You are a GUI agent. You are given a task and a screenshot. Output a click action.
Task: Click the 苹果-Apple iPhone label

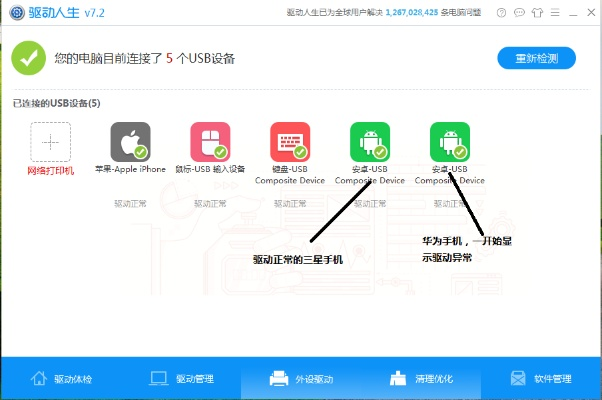tap(131, 169)
